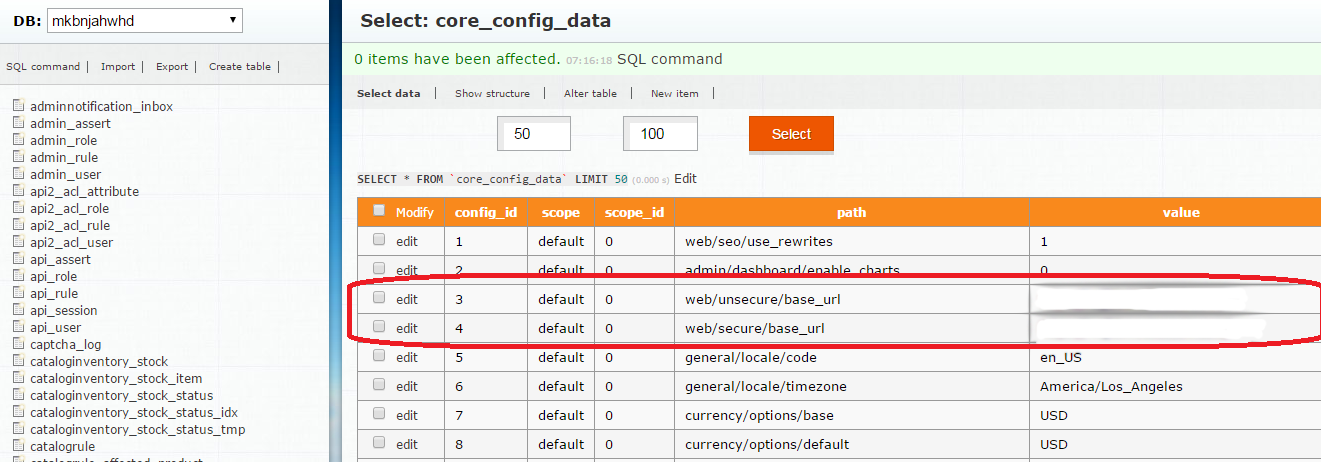Click the limit field containing 50
1321x462 pixels.
[x=533, y=134]
